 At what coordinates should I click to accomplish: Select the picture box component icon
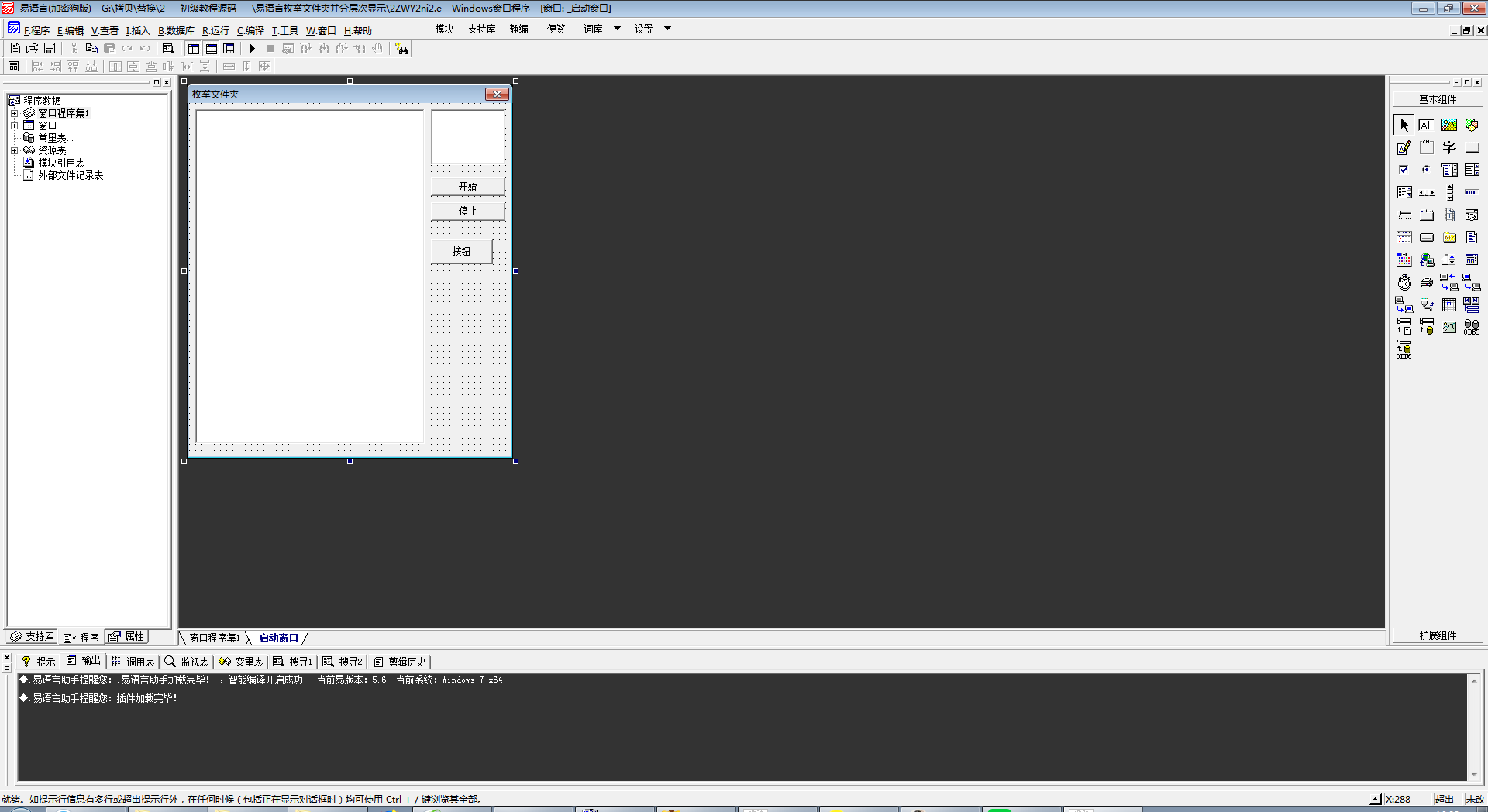pos(1449,125)
